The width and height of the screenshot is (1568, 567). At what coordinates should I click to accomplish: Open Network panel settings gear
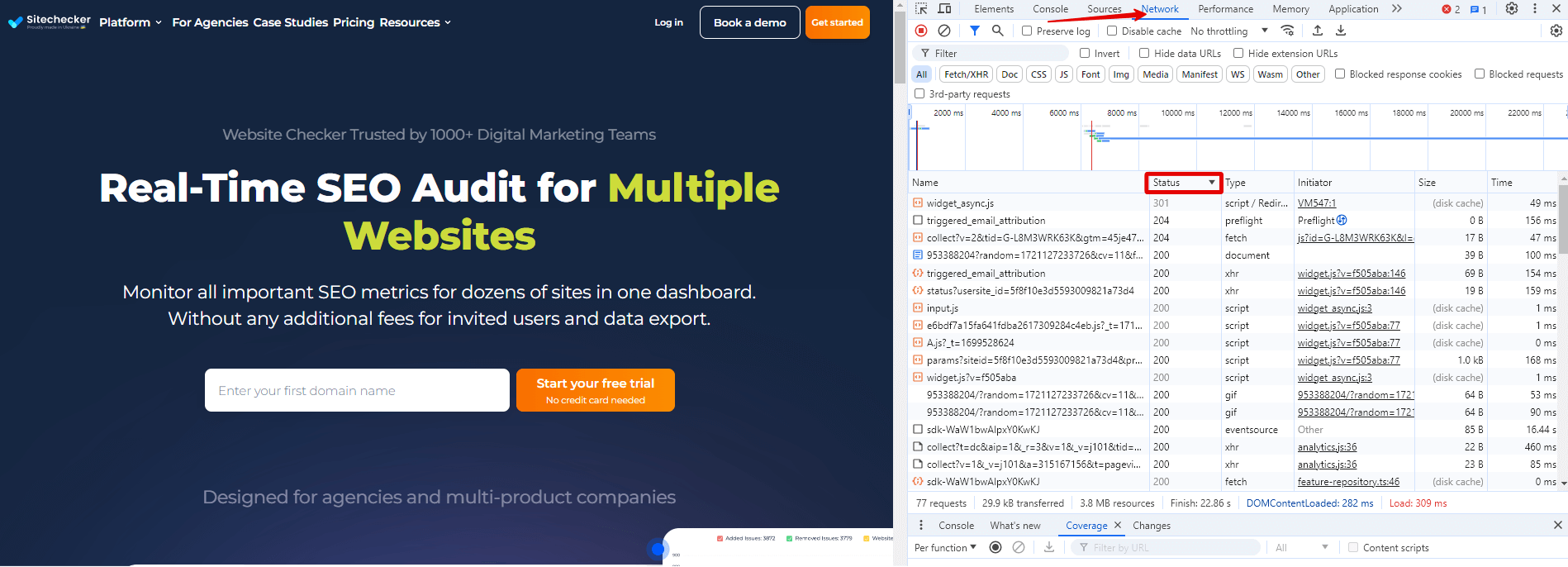(1556, 31)
